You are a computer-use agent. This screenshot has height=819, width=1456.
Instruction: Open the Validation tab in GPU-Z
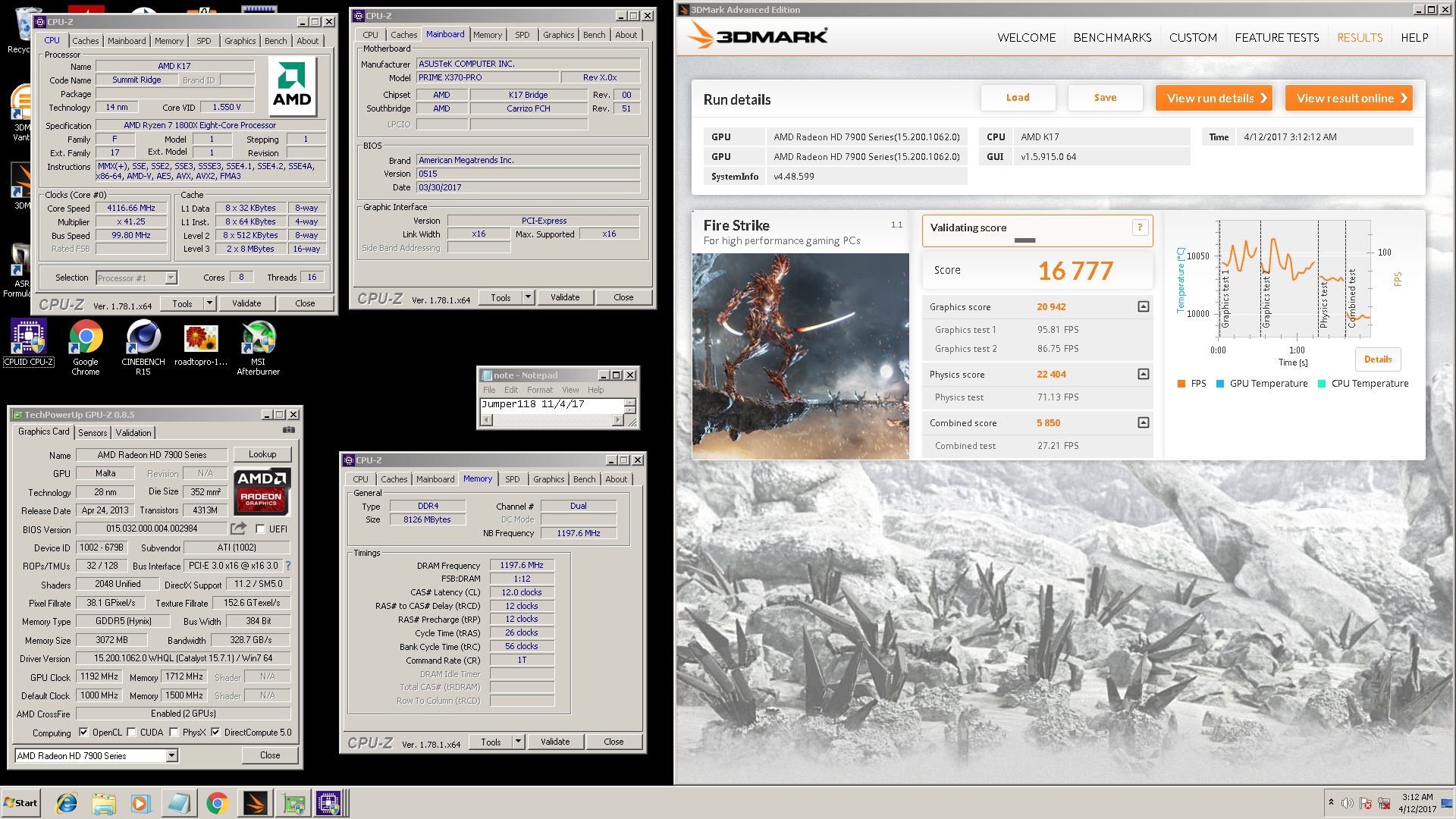[133, 432]
